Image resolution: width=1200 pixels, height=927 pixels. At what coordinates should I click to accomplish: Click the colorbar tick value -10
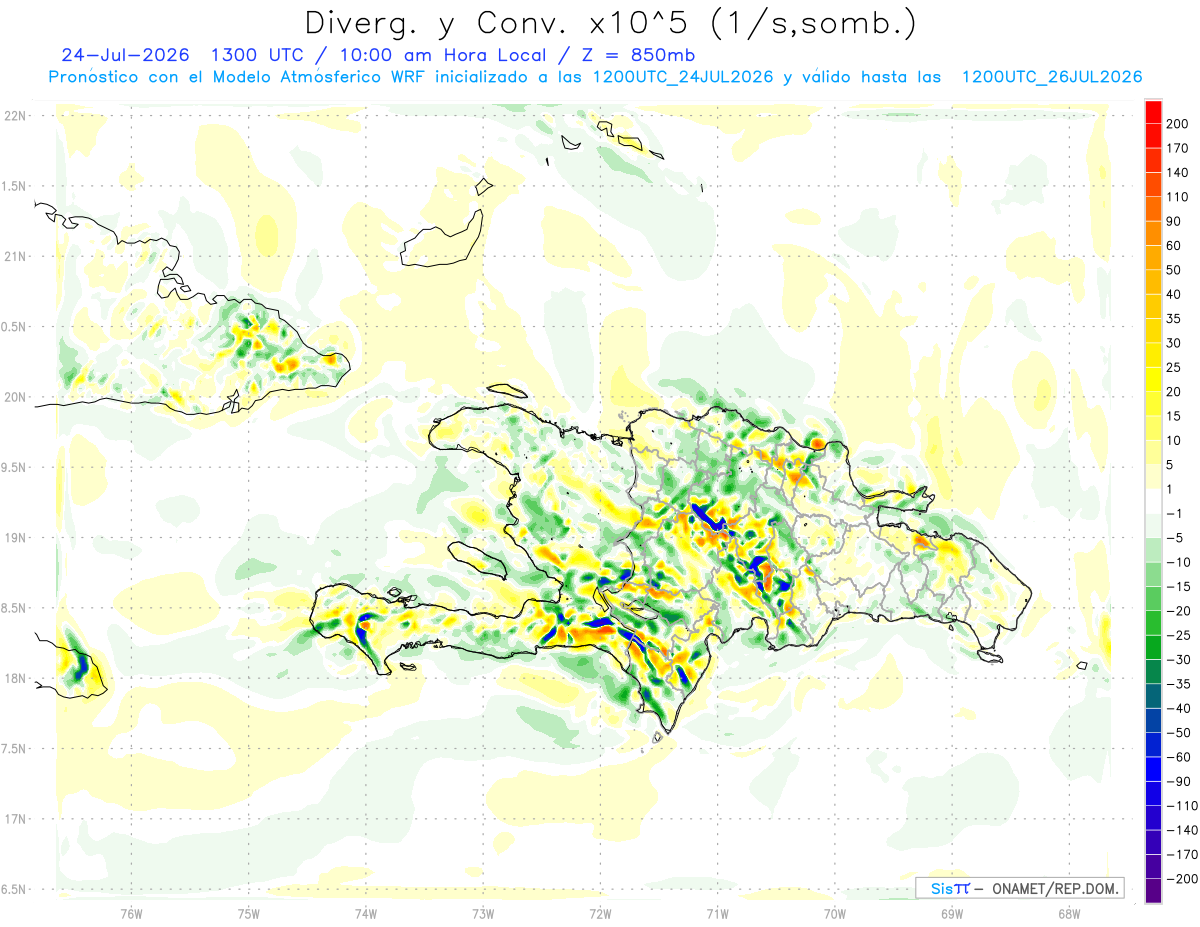tap(1179, 562)
